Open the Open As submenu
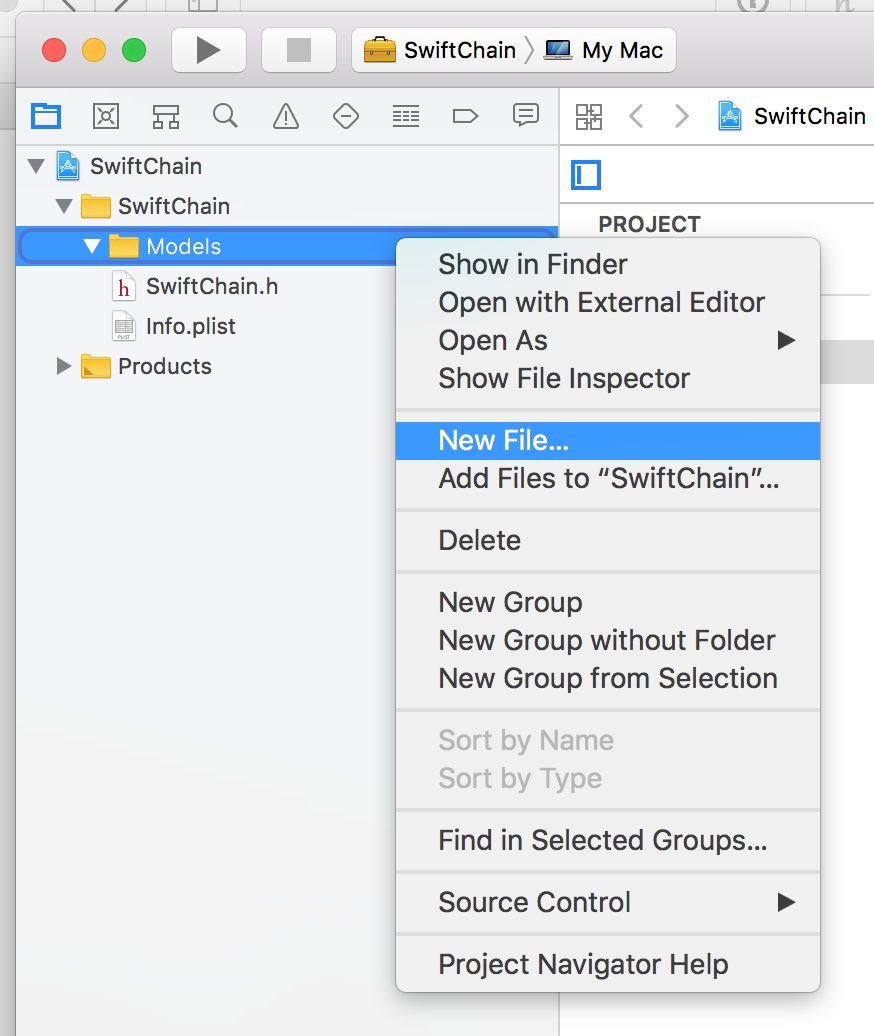The image size is (874, 1036). [608, 340]
